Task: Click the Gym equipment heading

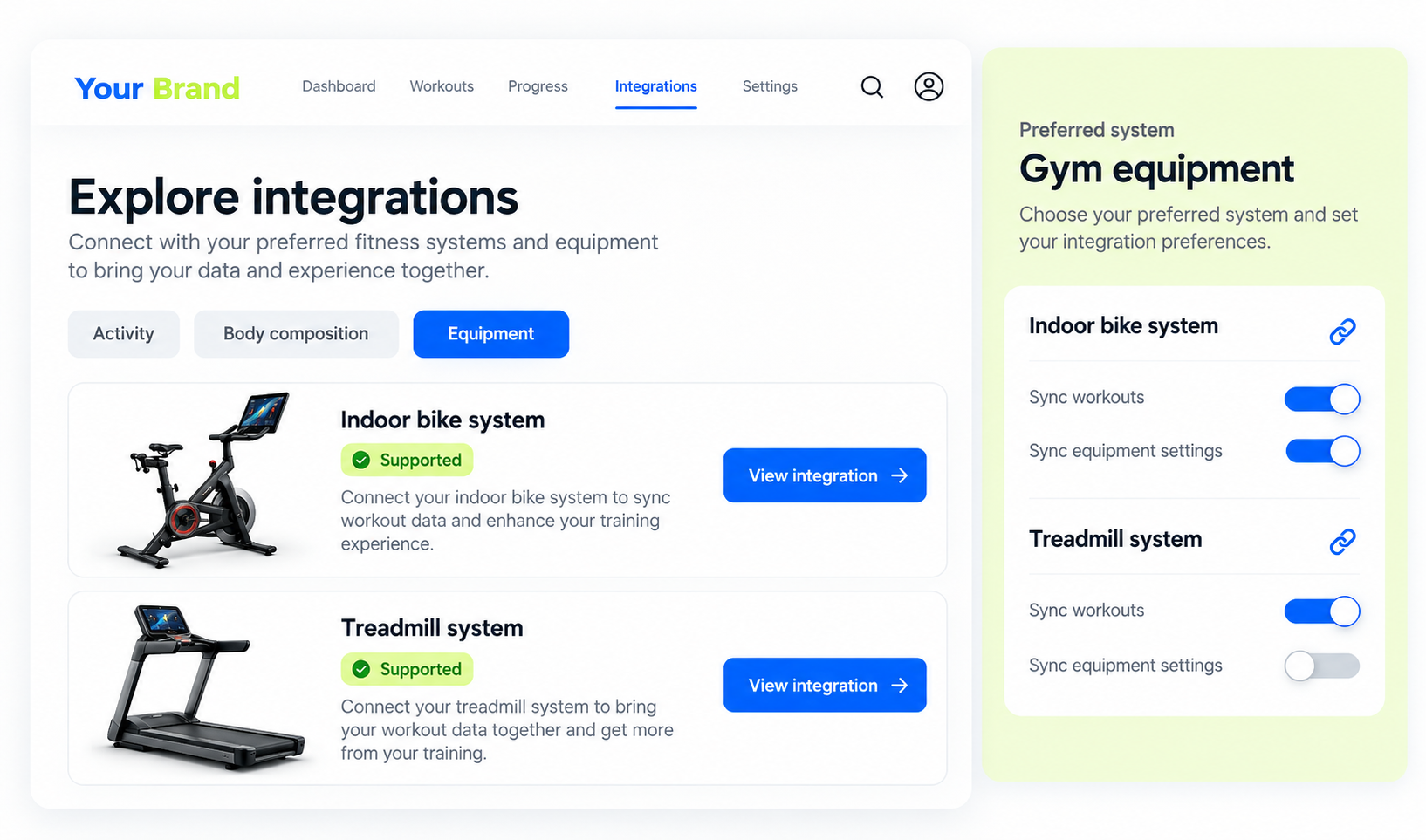Action: 1156,169
